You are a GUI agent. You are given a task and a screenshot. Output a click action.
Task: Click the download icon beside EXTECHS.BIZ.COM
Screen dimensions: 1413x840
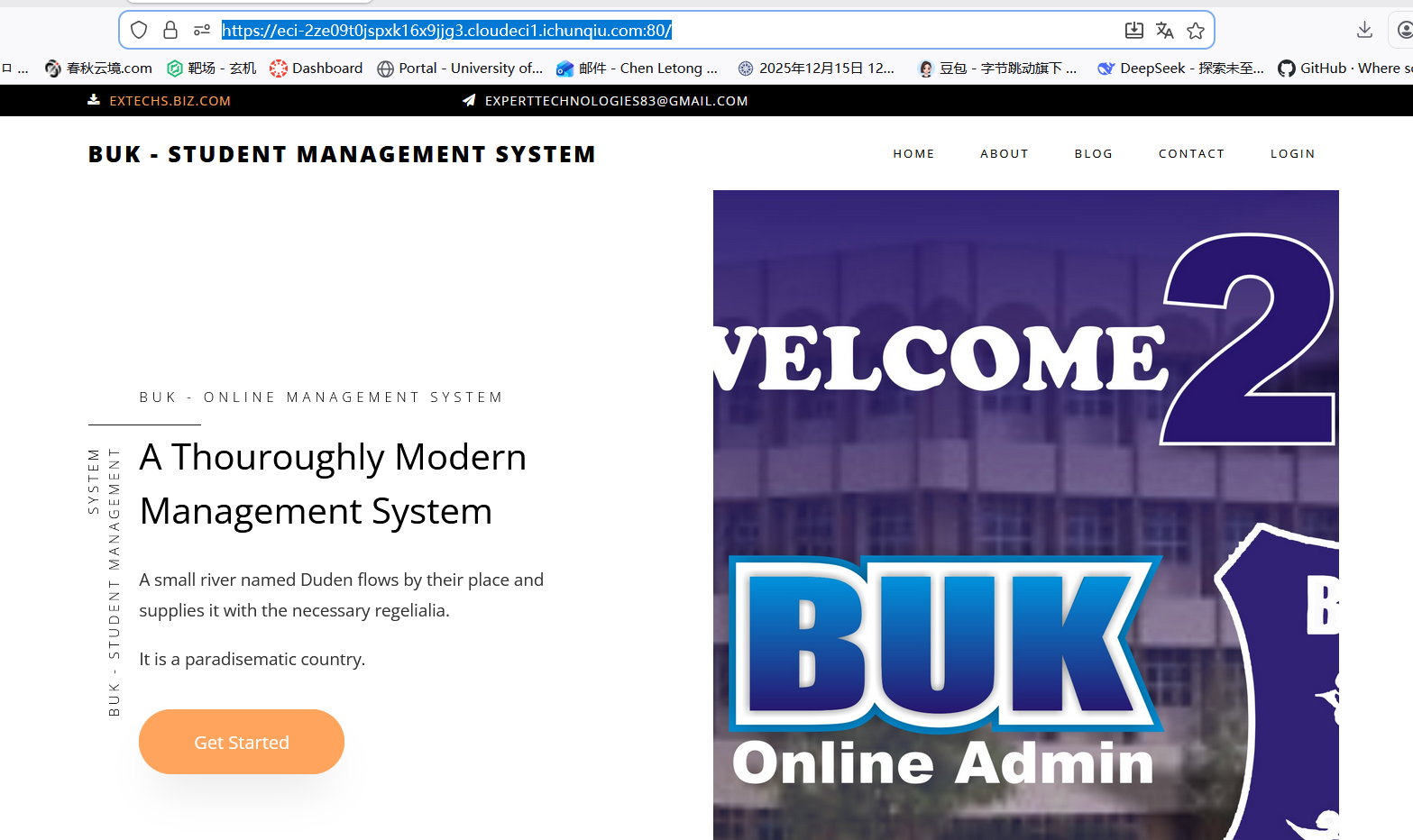click(x=94, y=100)
